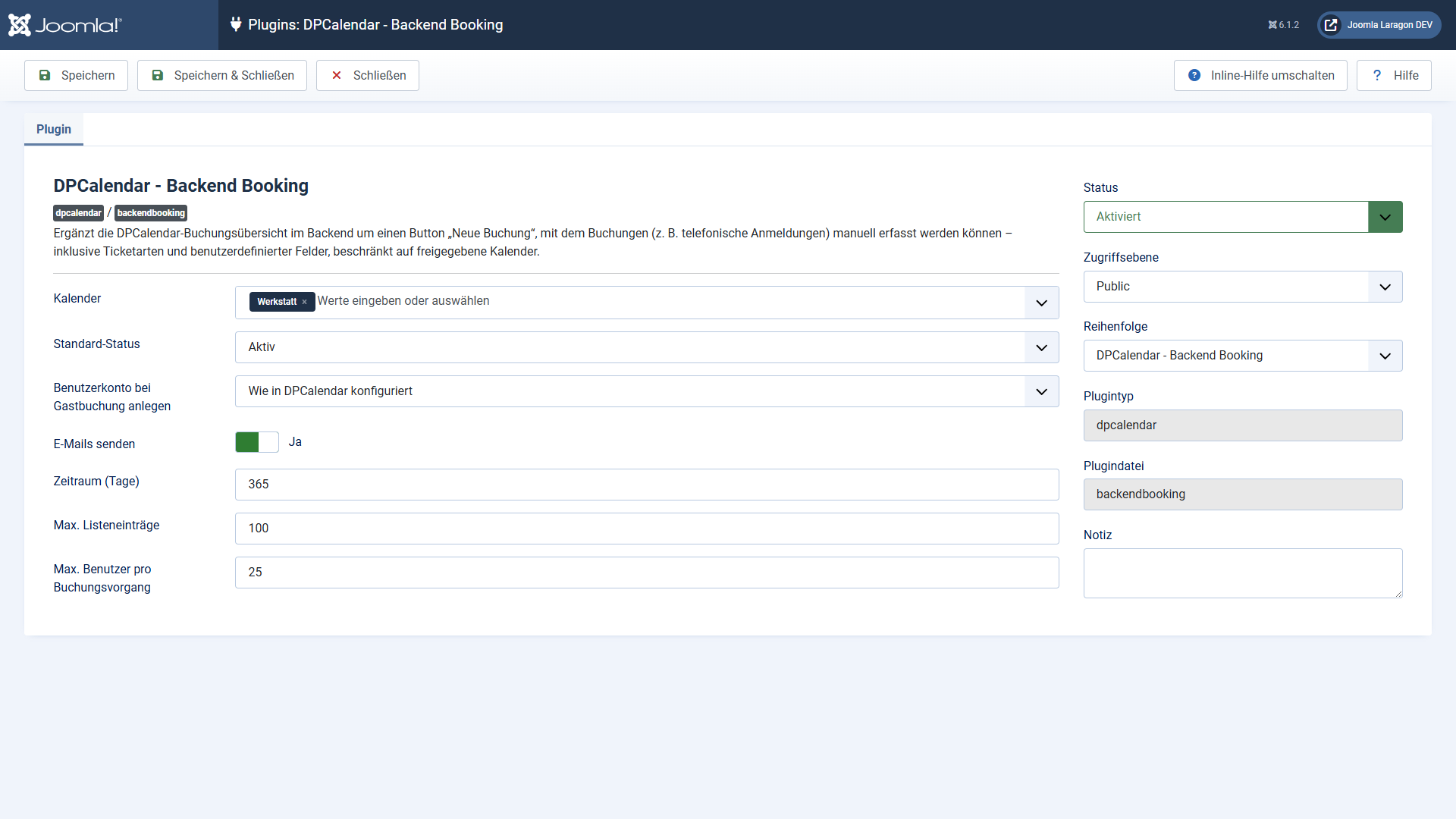Click the Kalender field label

click(77, 299)
